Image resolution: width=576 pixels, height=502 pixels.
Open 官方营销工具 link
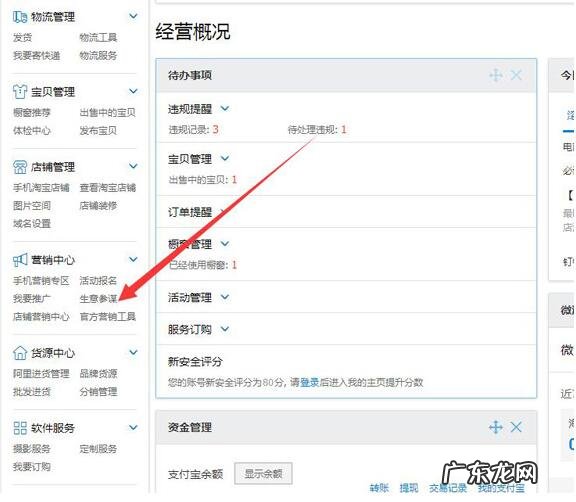[108, 317]
